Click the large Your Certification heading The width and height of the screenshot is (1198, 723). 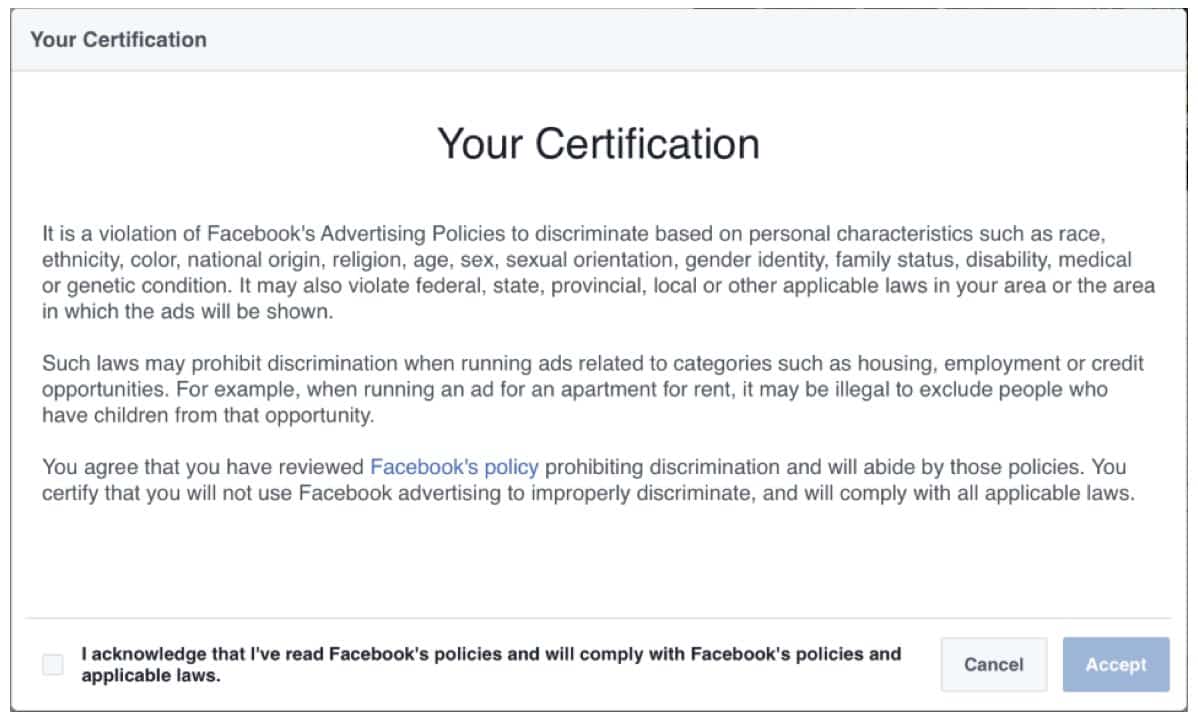[x=598, y=143]
